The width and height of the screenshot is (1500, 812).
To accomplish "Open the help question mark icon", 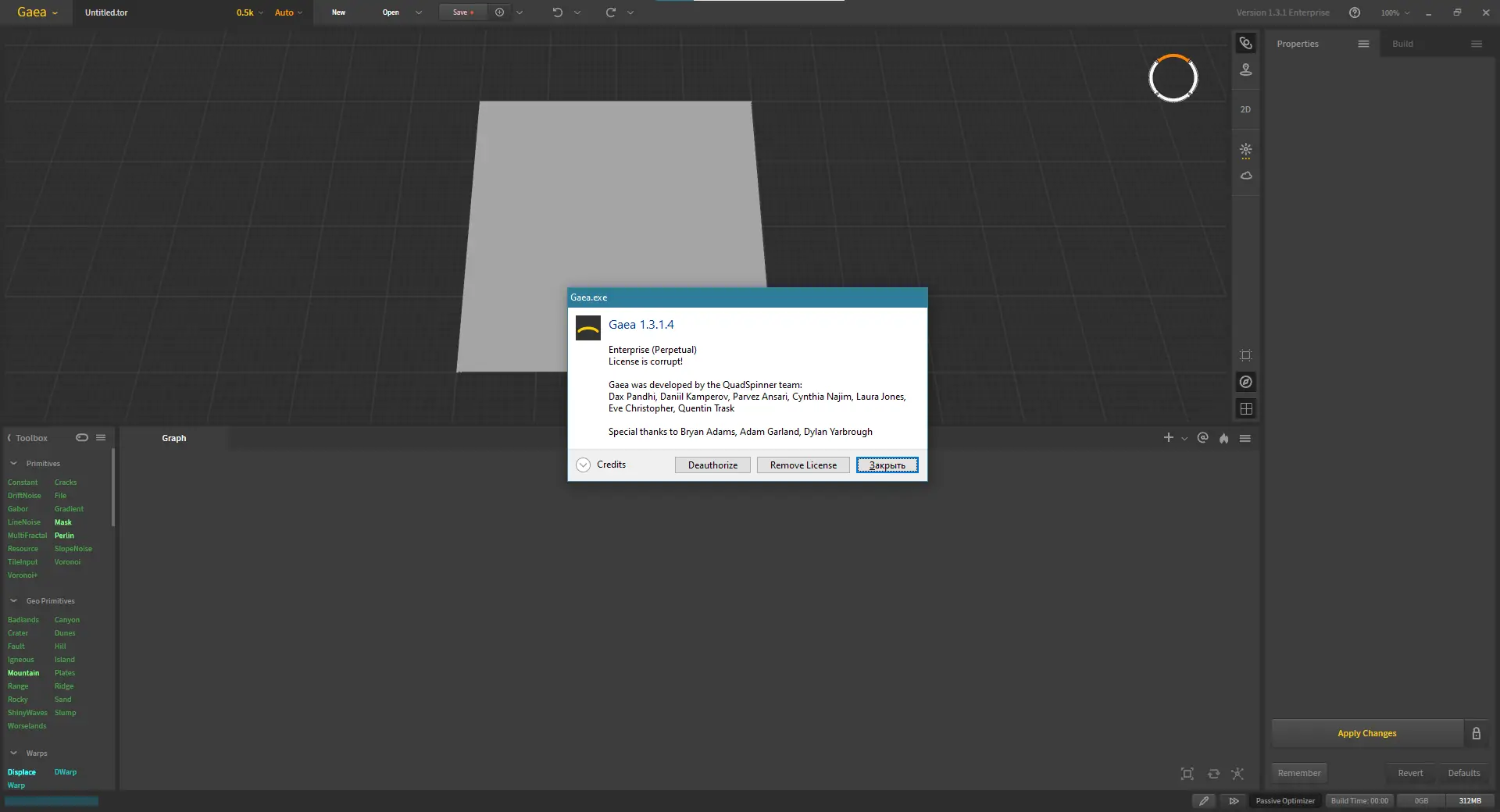I will click(x=1355, y=12).
